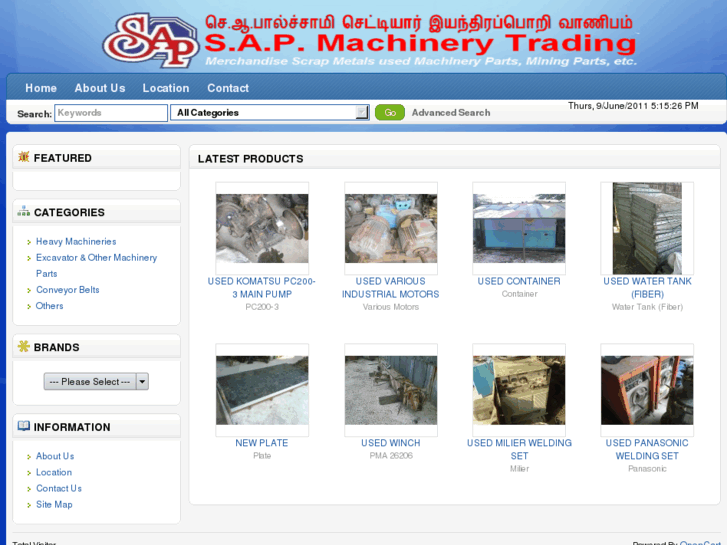The height and width of the screenshot is (545, 727).
Task: View the Komatsu PC200-3 main pump photo
Action: (x=262, y=228)
